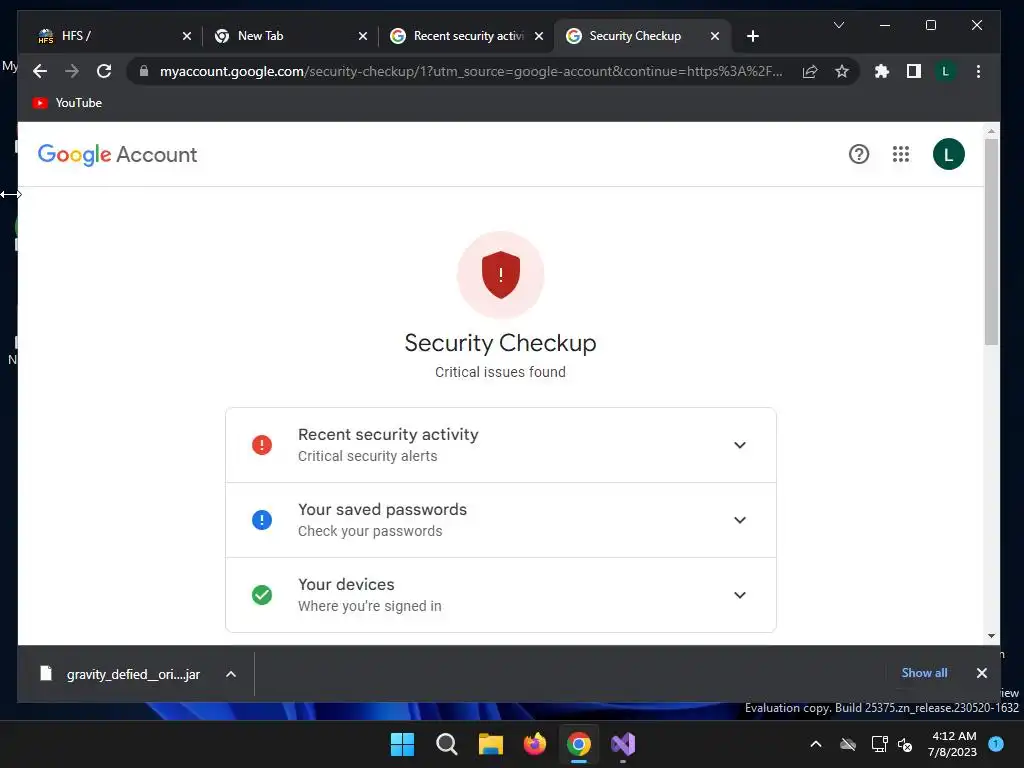This screenshot has height=768, width=1024.
Task: Click red alert icon for security activity
Action: (x=262, y=445)
